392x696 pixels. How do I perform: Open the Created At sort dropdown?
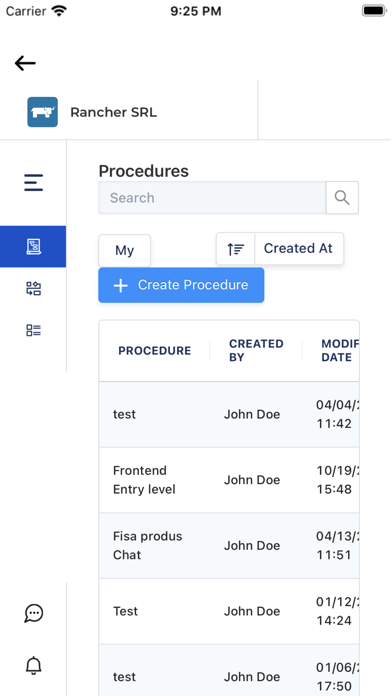point(299,249)
